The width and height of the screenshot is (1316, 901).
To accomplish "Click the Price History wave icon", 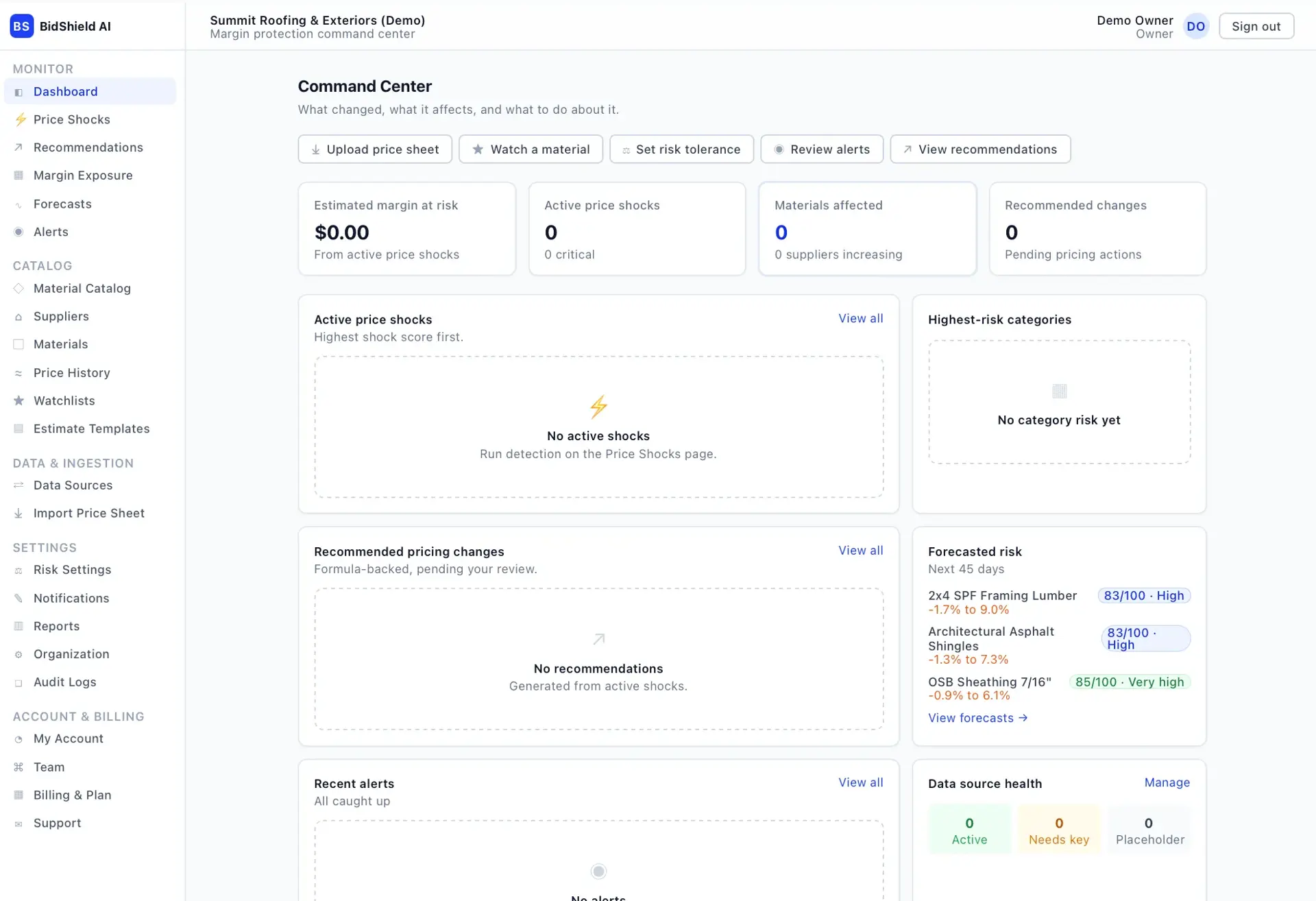I will click(19, 373).
